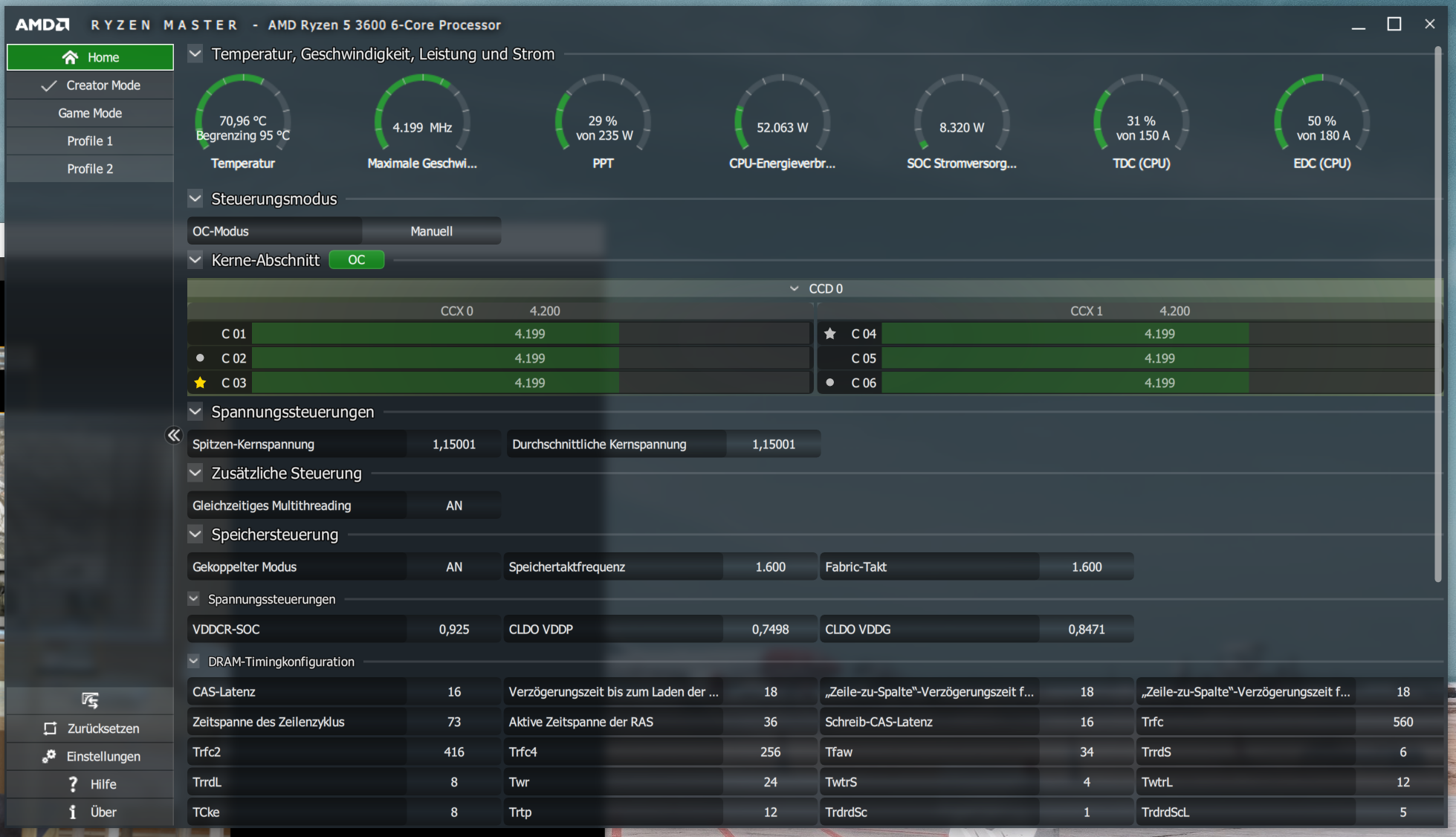Click the C 01 core frequency bar

pyautogui.click(x=531, y=334)
